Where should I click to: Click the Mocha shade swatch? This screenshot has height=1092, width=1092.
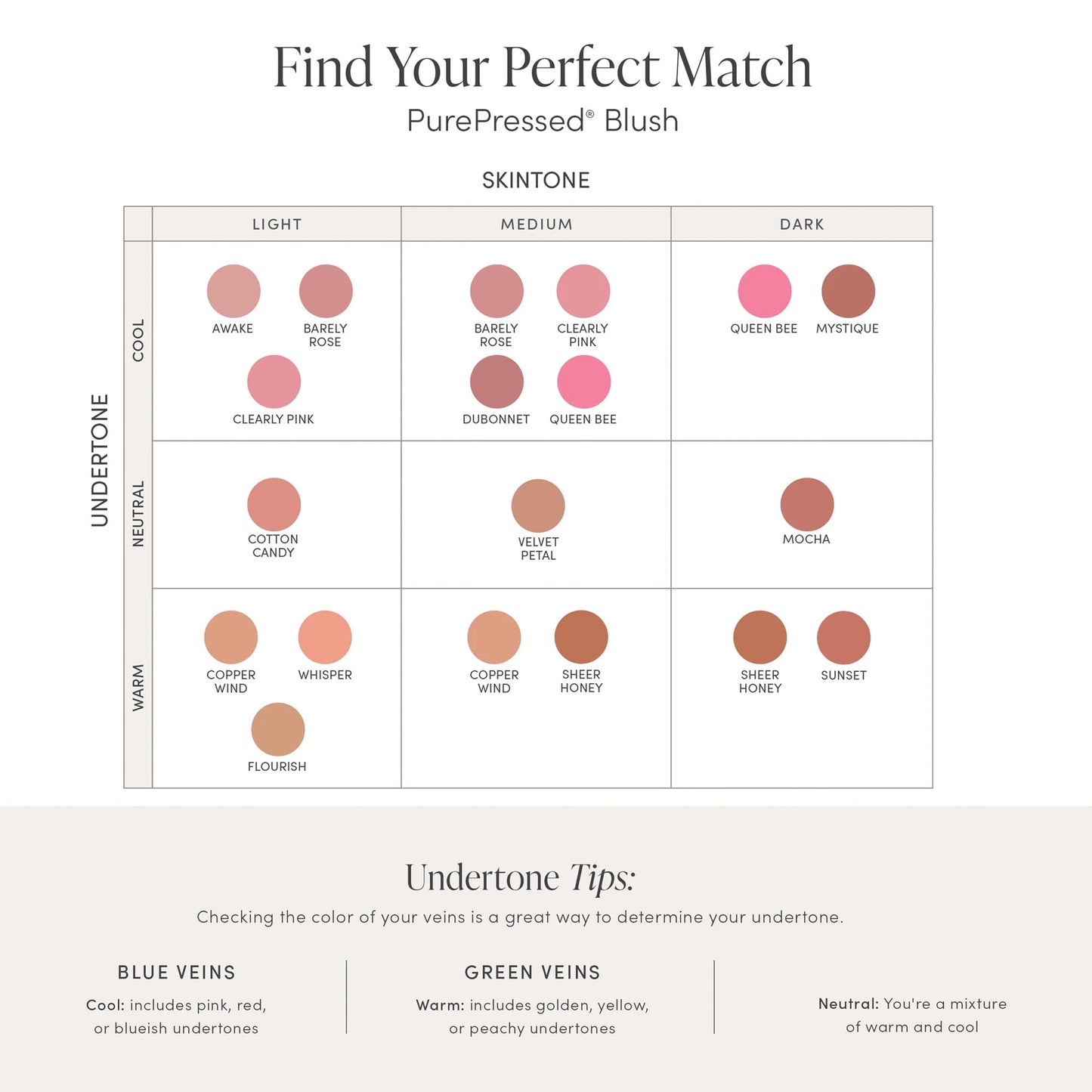tap(807, 504)
